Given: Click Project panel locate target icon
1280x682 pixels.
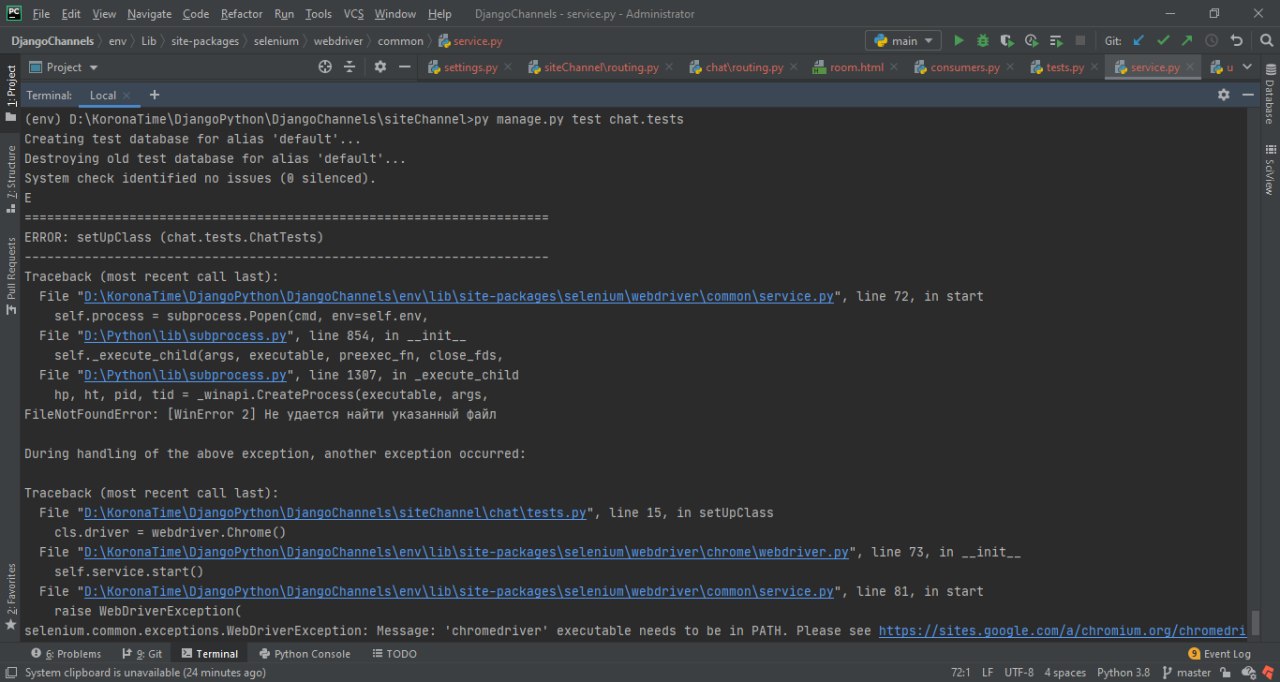Looking at the screenshot, I should (x=325, y=67).
